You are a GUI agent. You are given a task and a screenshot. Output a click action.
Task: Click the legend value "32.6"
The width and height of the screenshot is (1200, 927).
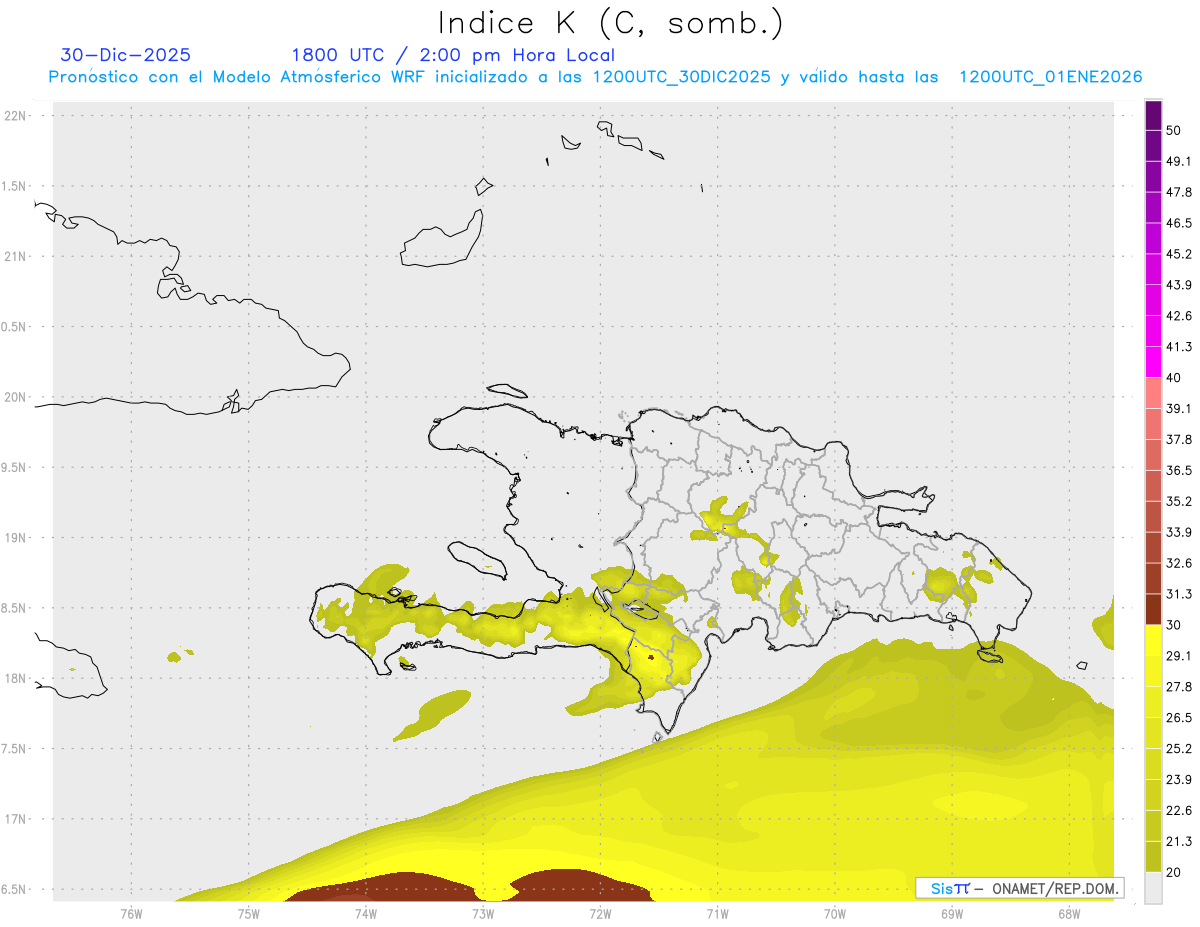pos(1179,563)
